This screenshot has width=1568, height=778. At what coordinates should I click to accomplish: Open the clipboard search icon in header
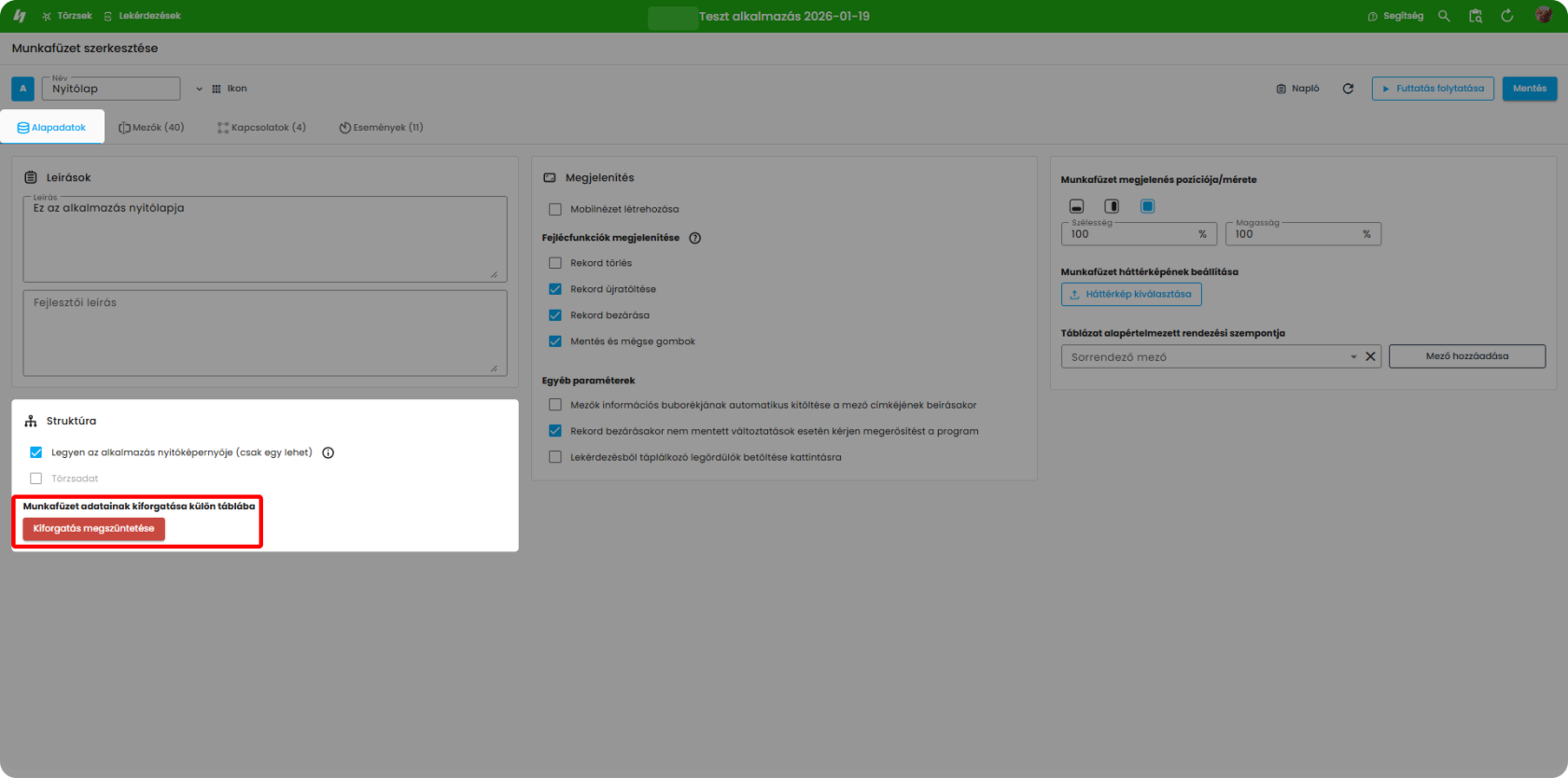tap(1476, 16)
